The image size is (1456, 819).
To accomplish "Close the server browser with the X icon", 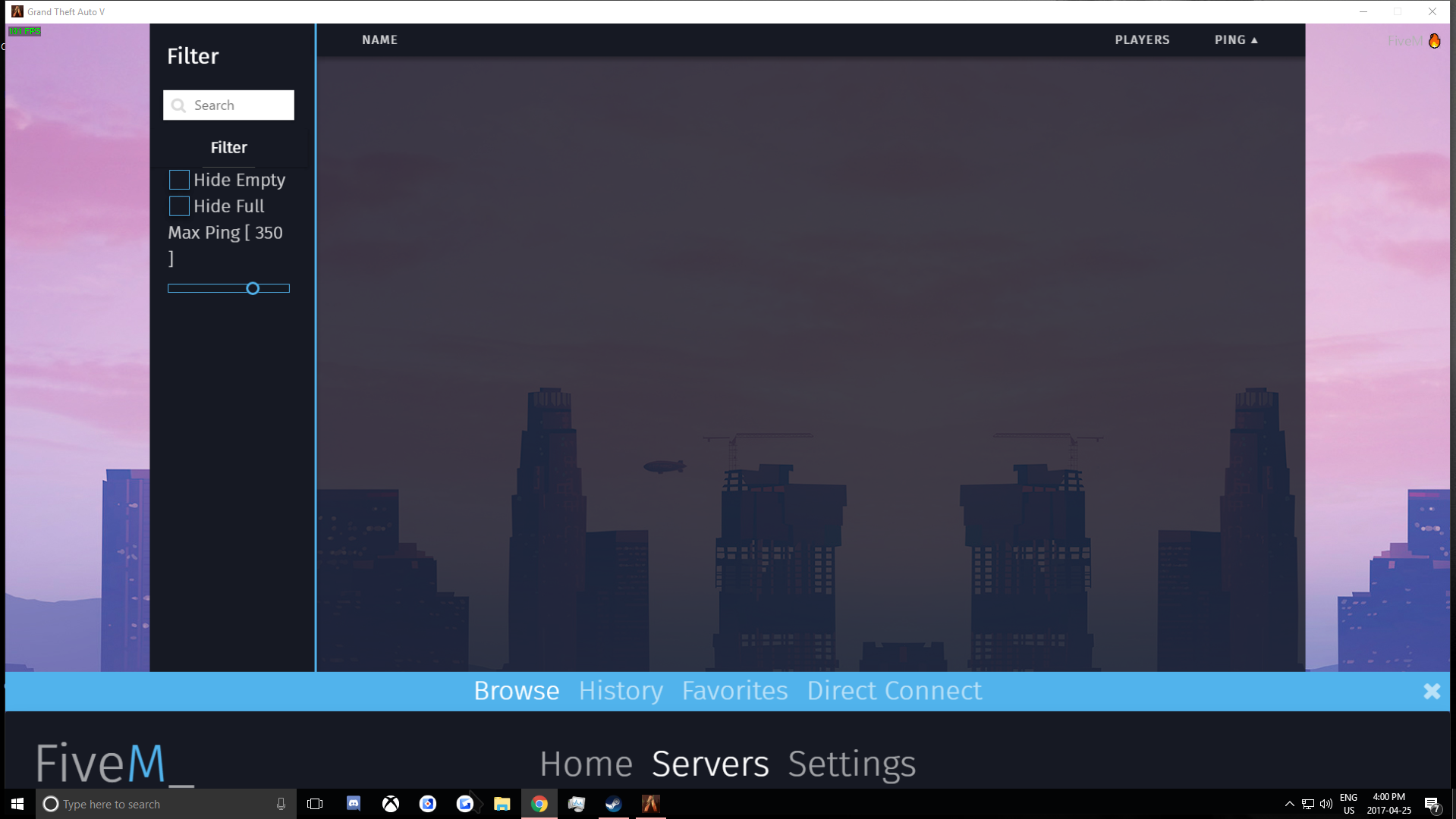I will click(x=1432, y=691).
